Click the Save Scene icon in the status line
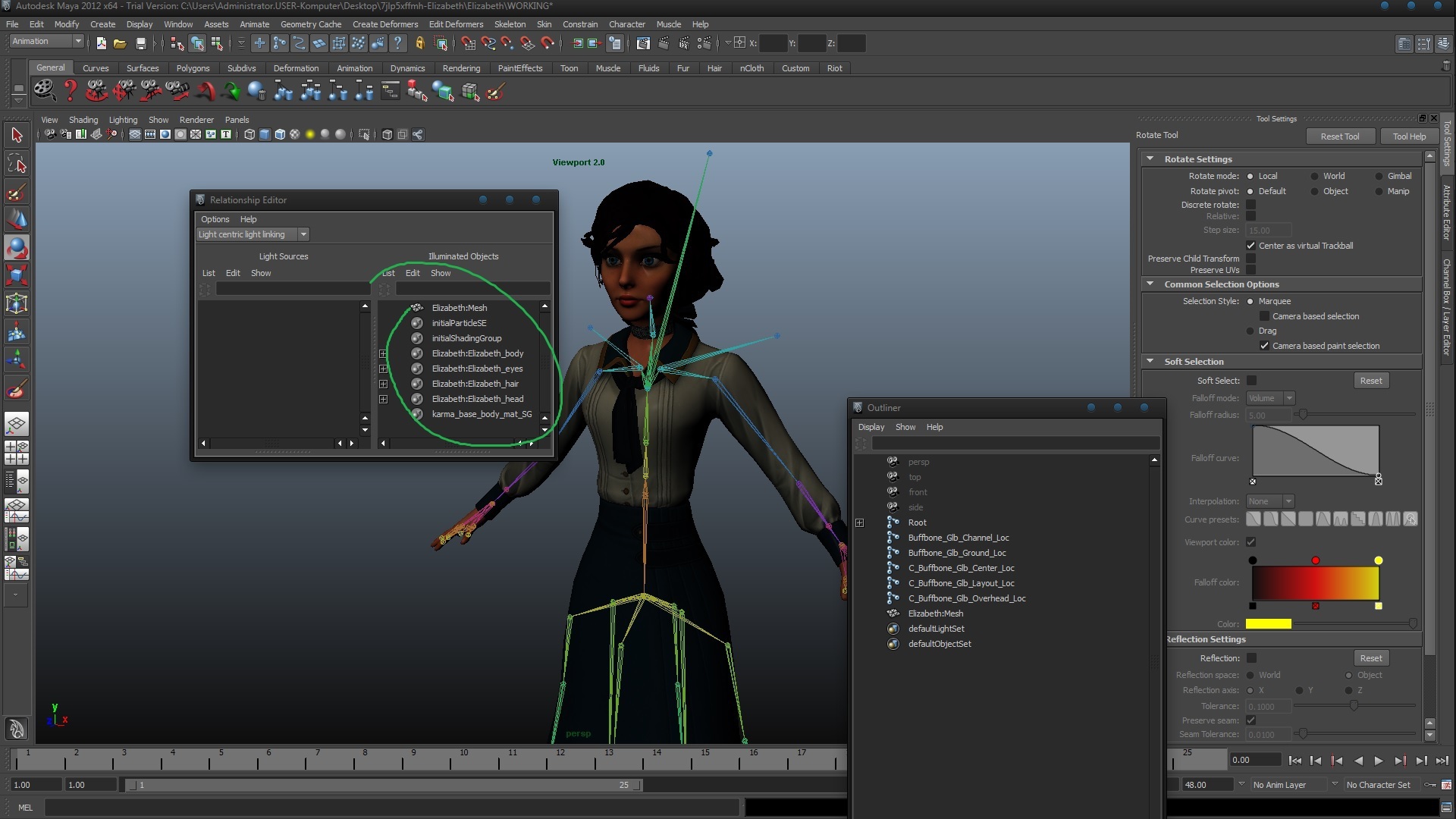 click(140, 44)
